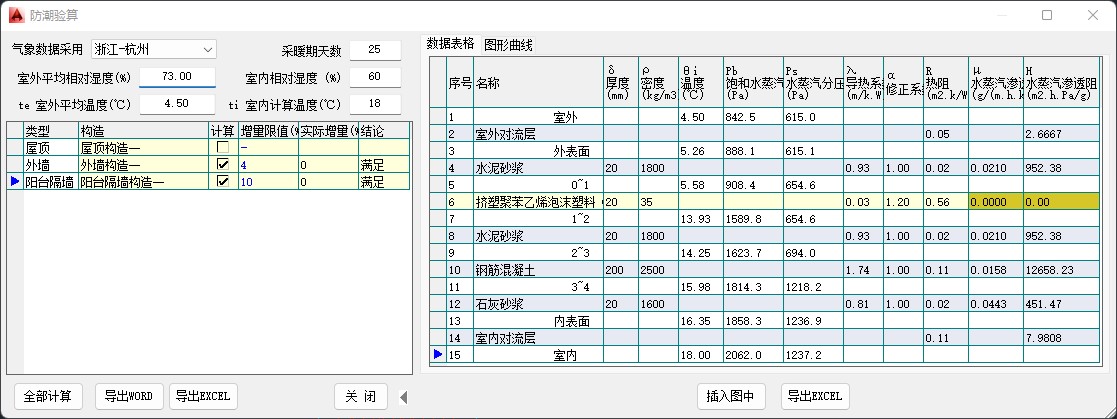
Task: Select the 数据表格 tab
Action: (x=450, y=44)
